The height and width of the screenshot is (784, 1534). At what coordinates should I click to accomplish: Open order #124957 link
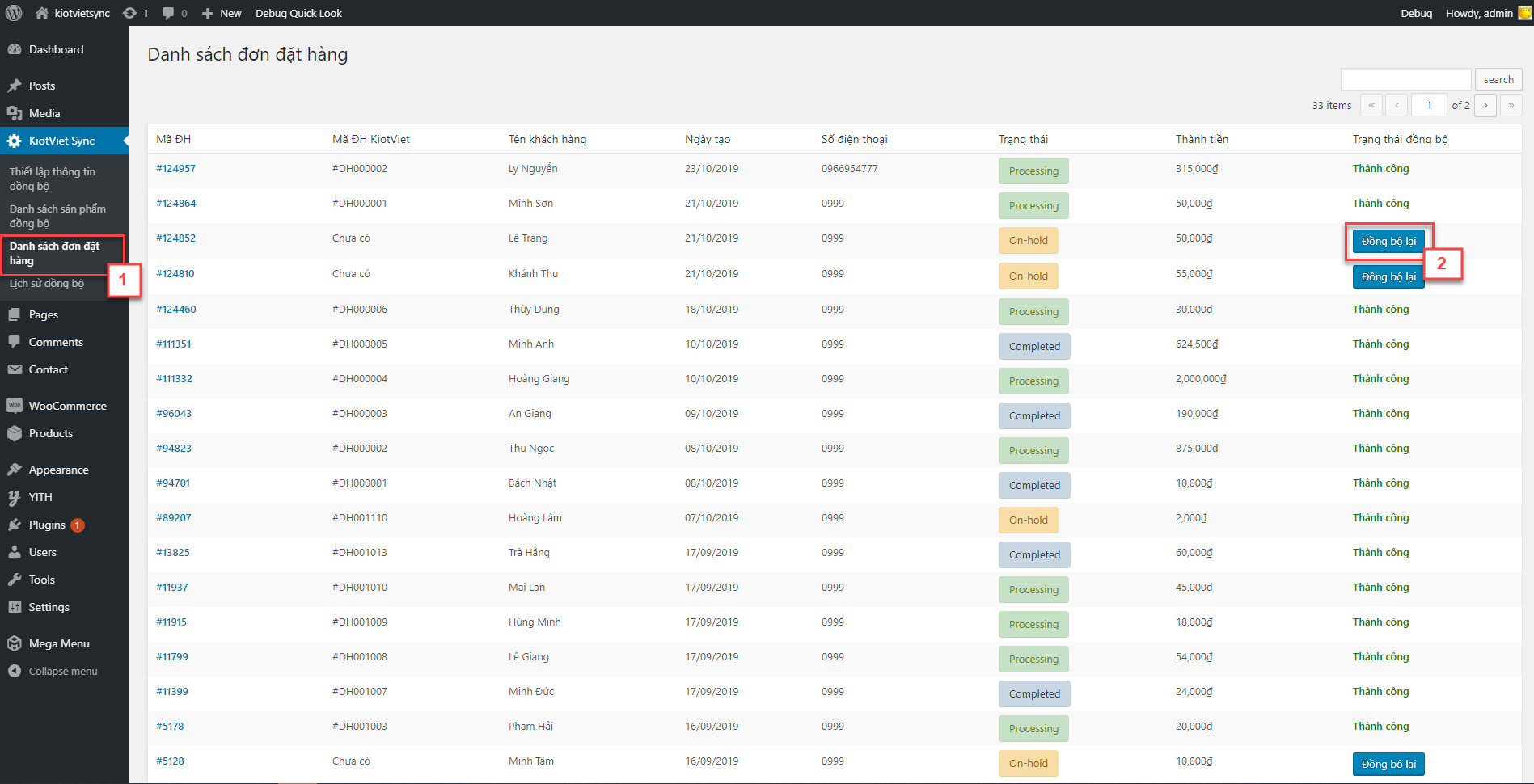pos(175,169)
